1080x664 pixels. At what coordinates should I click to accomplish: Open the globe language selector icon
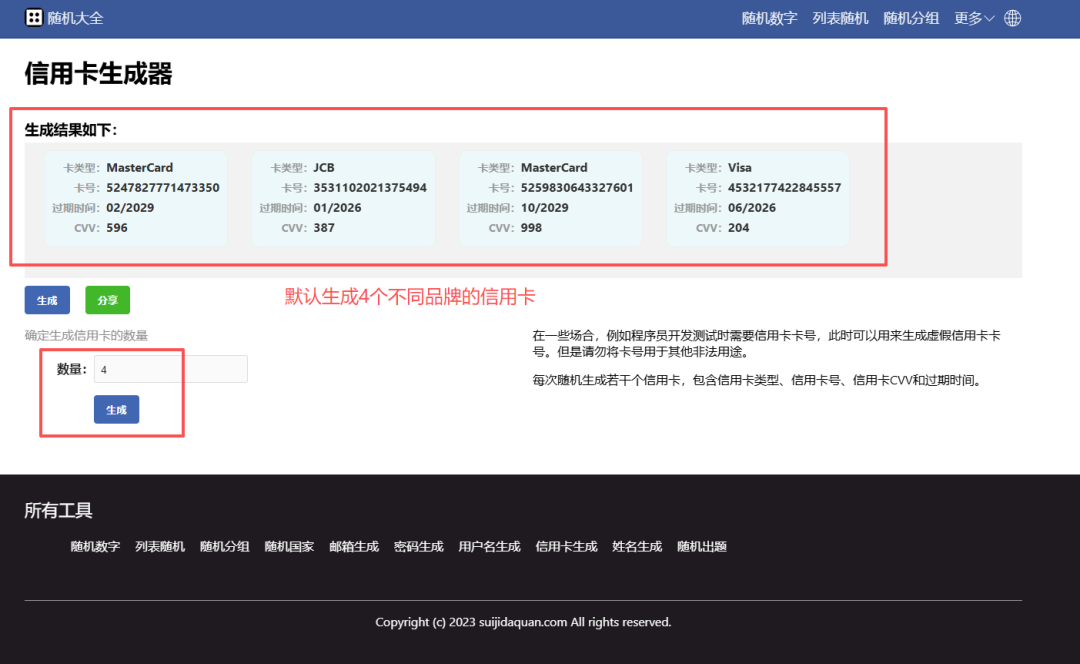[1012, 18]
